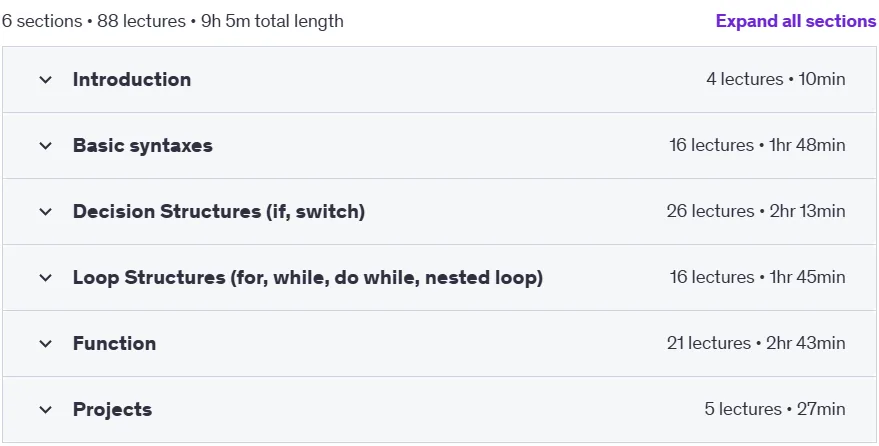Select the Introduction section title

[x=132, y=80]
